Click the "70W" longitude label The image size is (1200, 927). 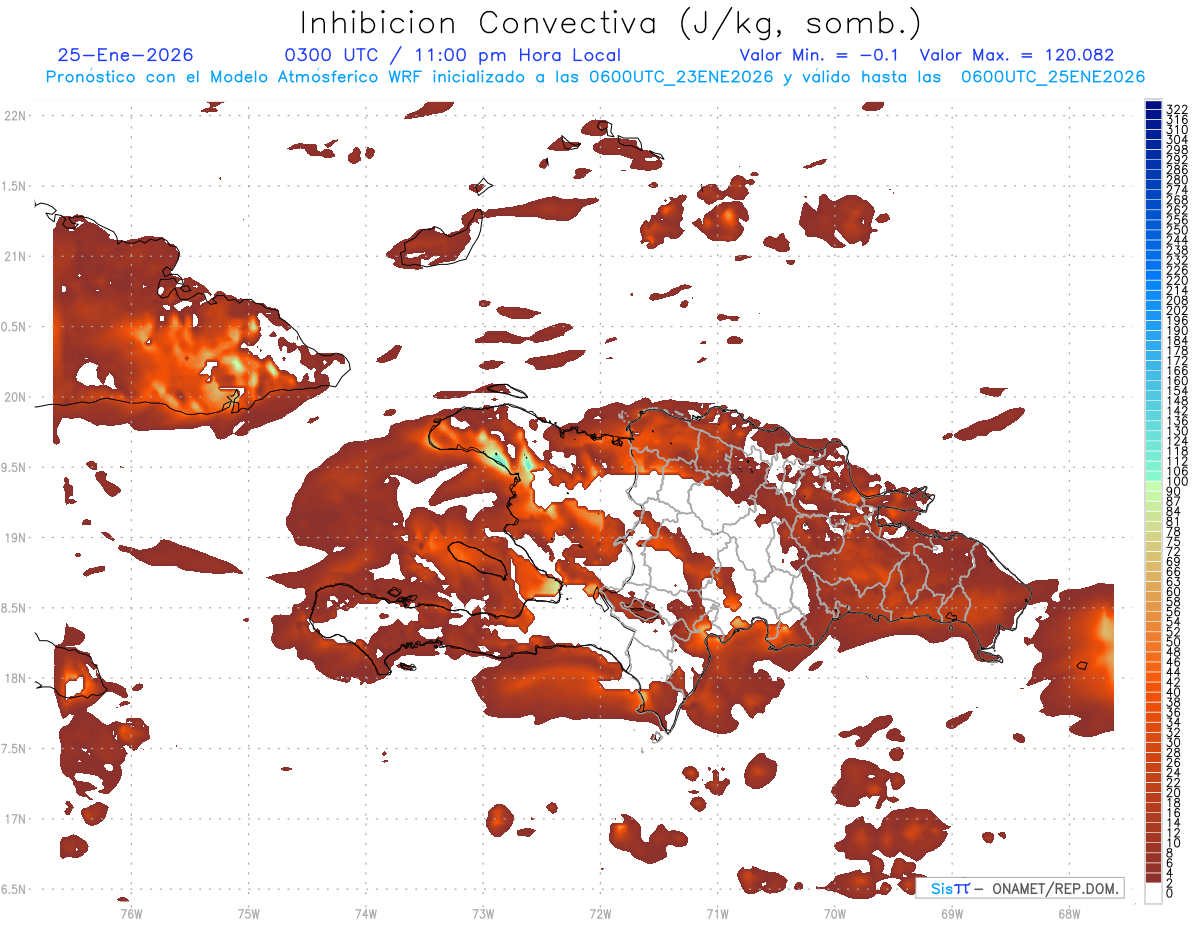point(835,913)
